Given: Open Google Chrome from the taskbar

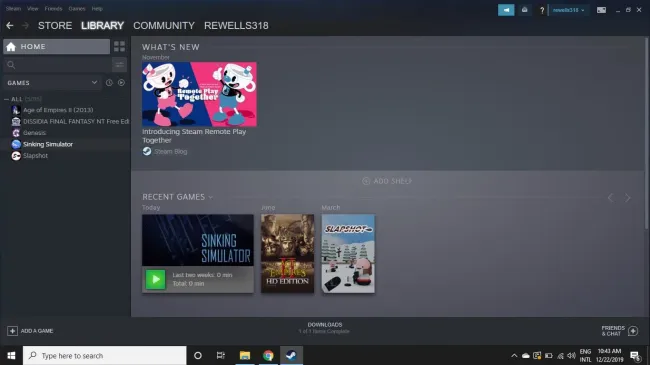Looking at the screenshot, I should click(268, 355).
